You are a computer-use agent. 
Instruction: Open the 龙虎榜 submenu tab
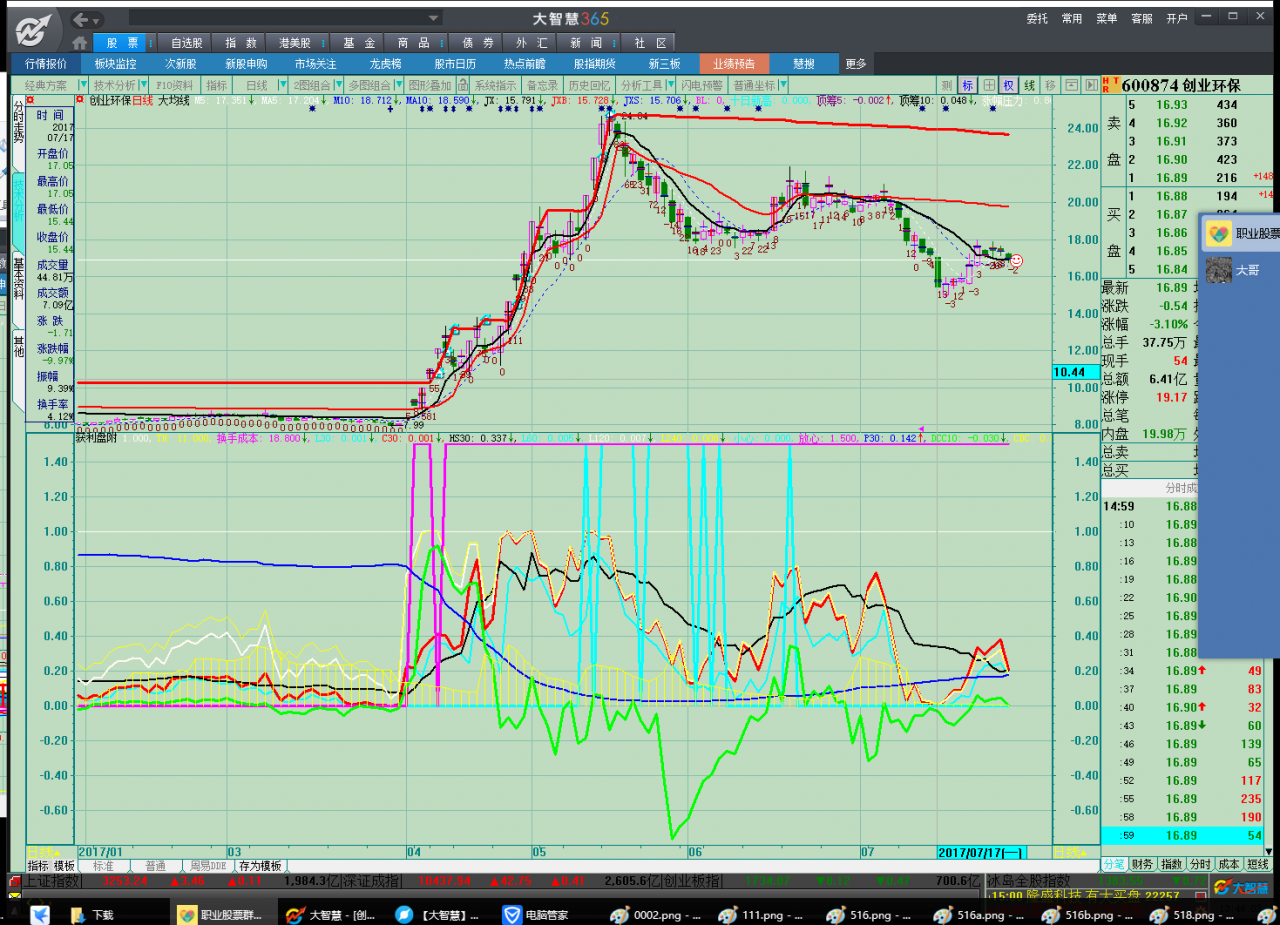(x=387, y=63)
